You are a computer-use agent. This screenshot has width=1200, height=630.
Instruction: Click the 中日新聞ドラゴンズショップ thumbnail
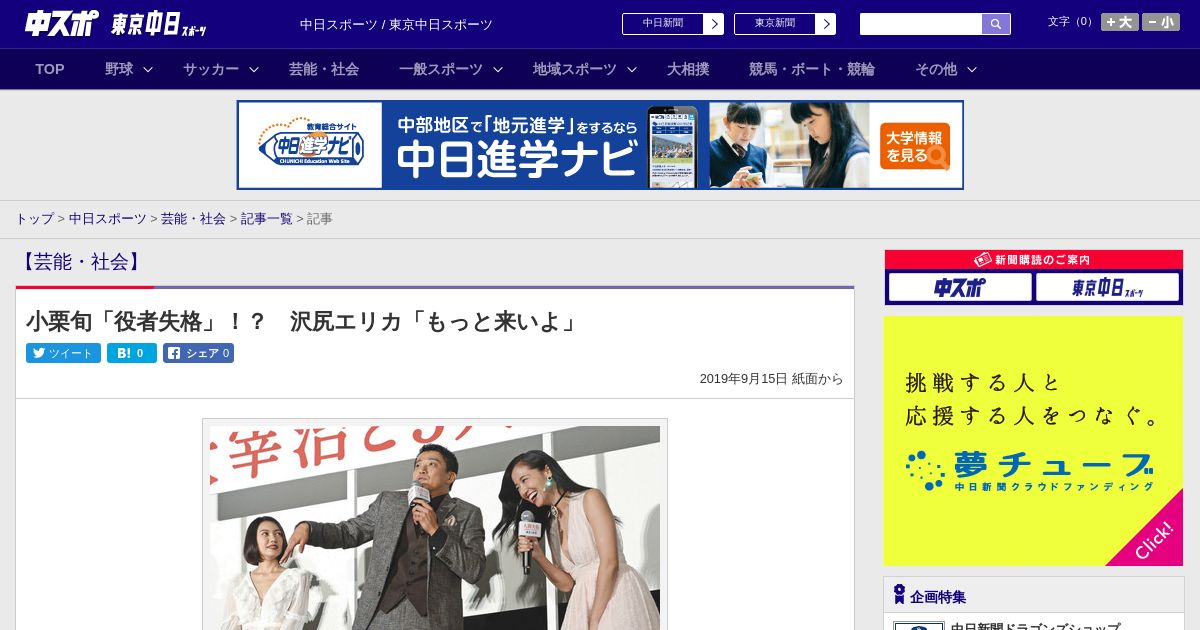click(918, 626)
